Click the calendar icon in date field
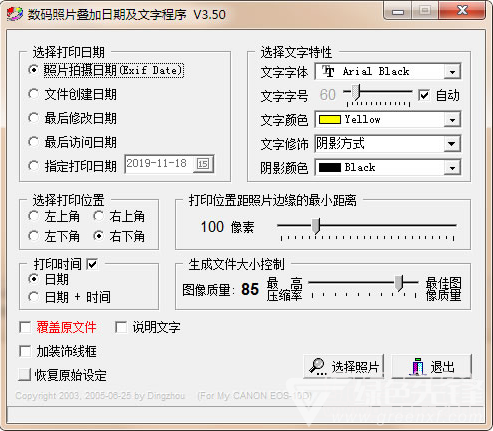Image resolution: width=493 pixels, height=431 pixels. pos(203,163)
